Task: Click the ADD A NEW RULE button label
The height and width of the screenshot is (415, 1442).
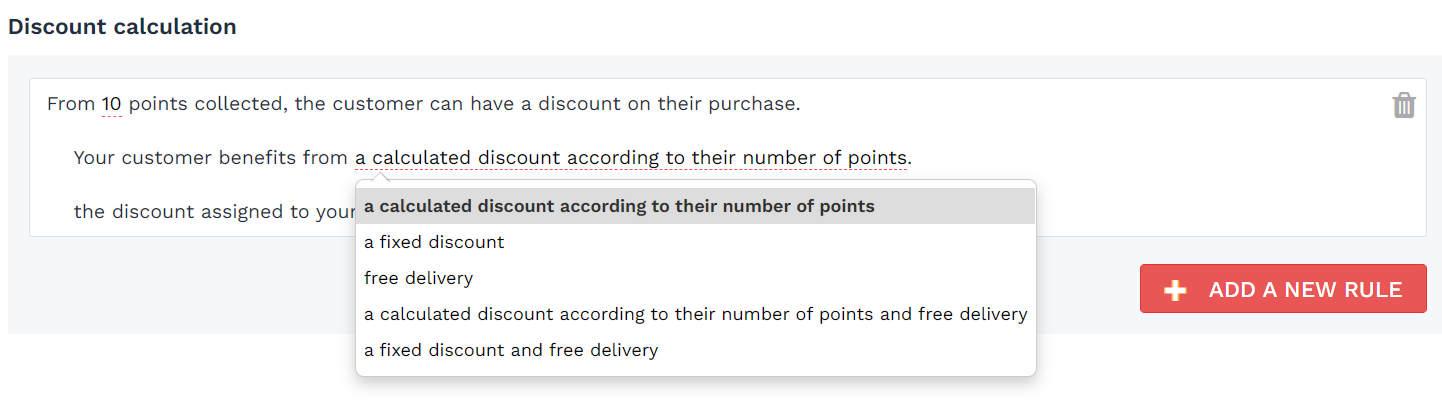Action: tap(1305, 290)
